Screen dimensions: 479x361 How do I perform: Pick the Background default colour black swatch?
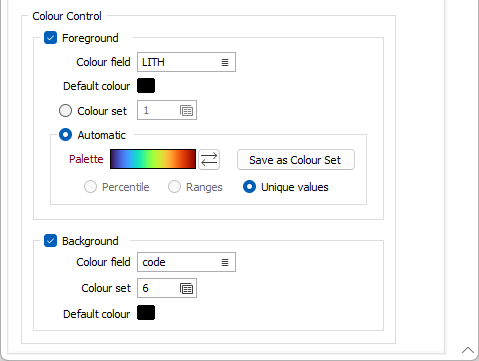coord(146,313)
